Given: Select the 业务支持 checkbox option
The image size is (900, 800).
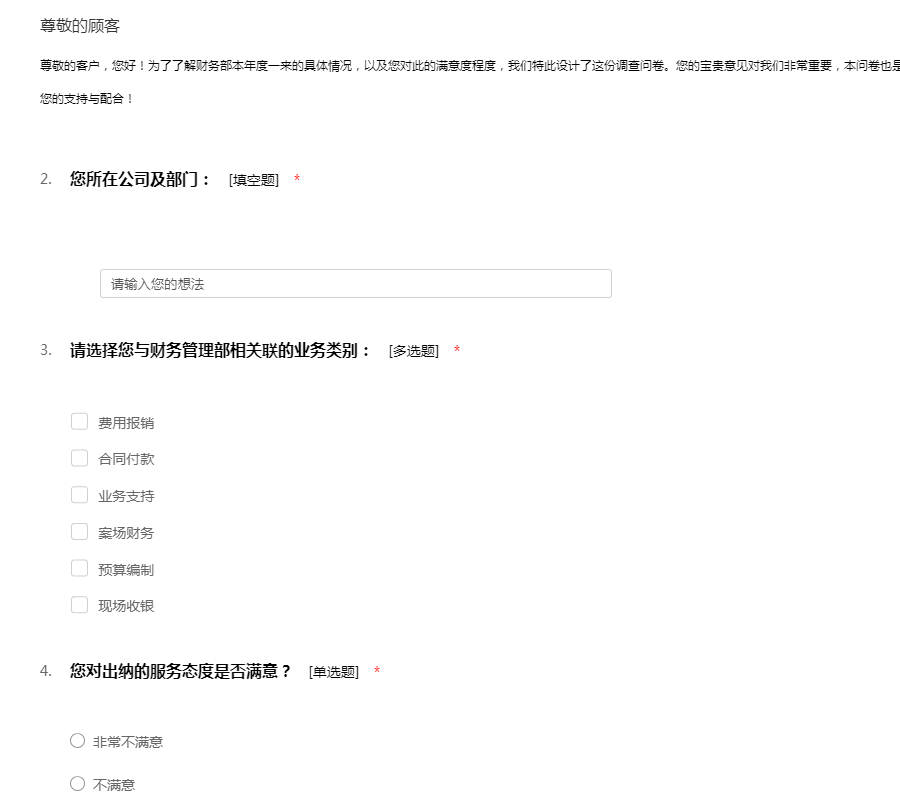Looking at the screenshot, I should tap(80, 495).
